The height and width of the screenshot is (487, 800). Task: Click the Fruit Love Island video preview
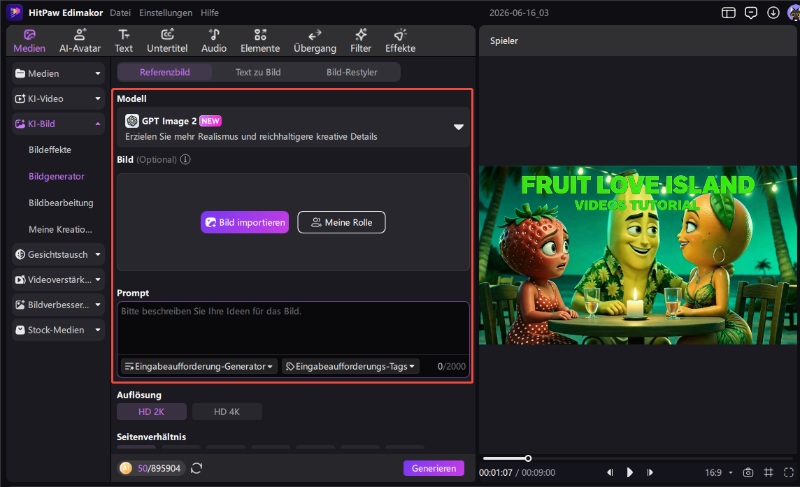pos(638,255)
